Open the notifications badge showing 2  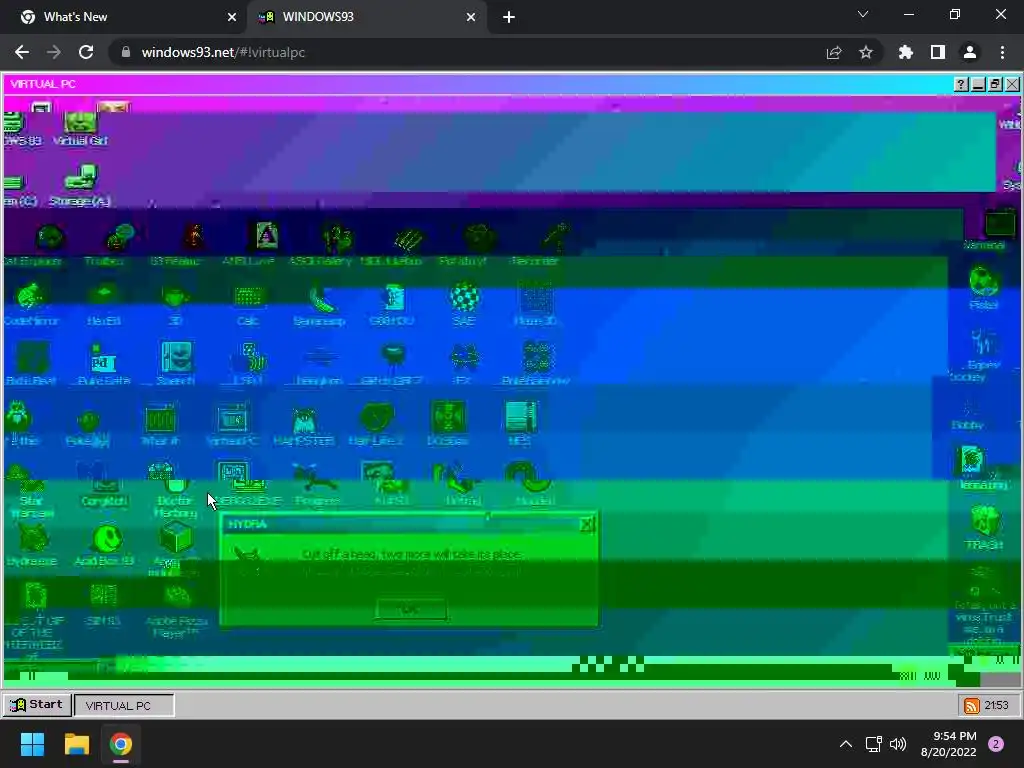(996, 744)
